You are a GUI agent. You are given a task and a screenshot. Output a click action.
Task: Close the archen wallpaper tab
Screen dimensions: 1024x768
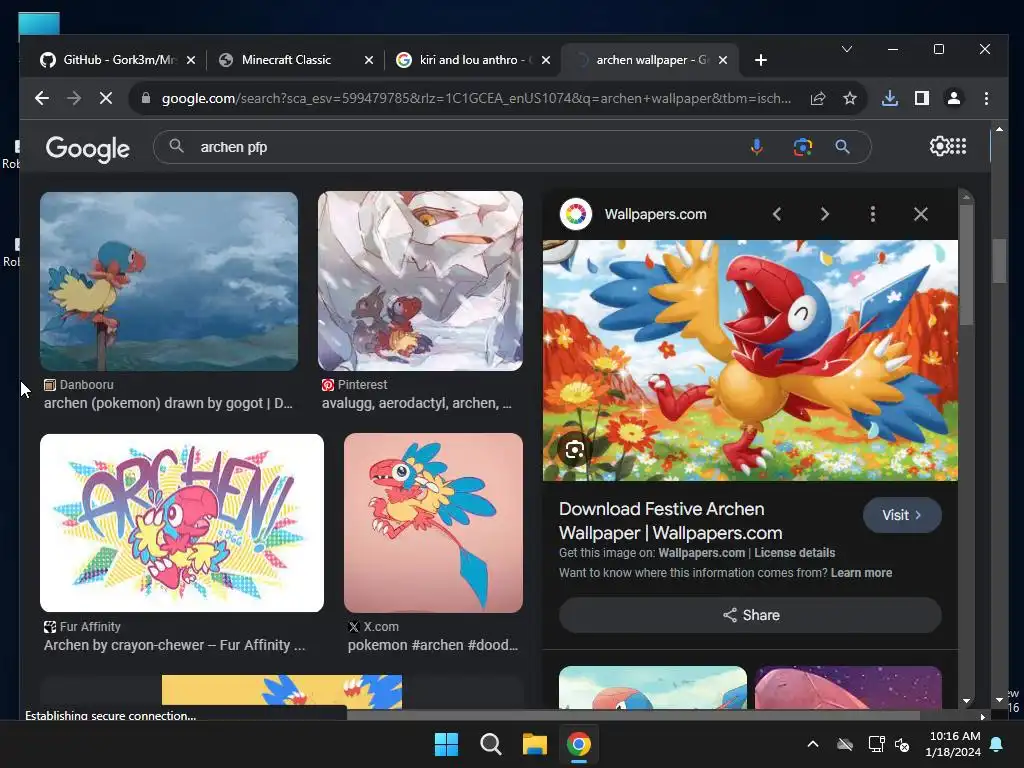(x=723, y=60)
